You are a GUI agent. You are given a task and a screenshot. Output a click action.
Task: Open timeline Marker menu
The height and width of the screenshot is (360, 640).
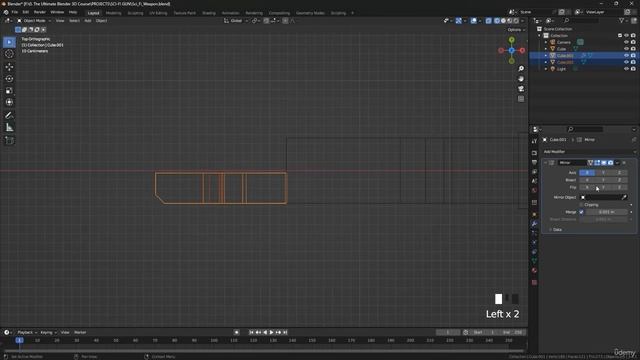(x=80, y=332)
